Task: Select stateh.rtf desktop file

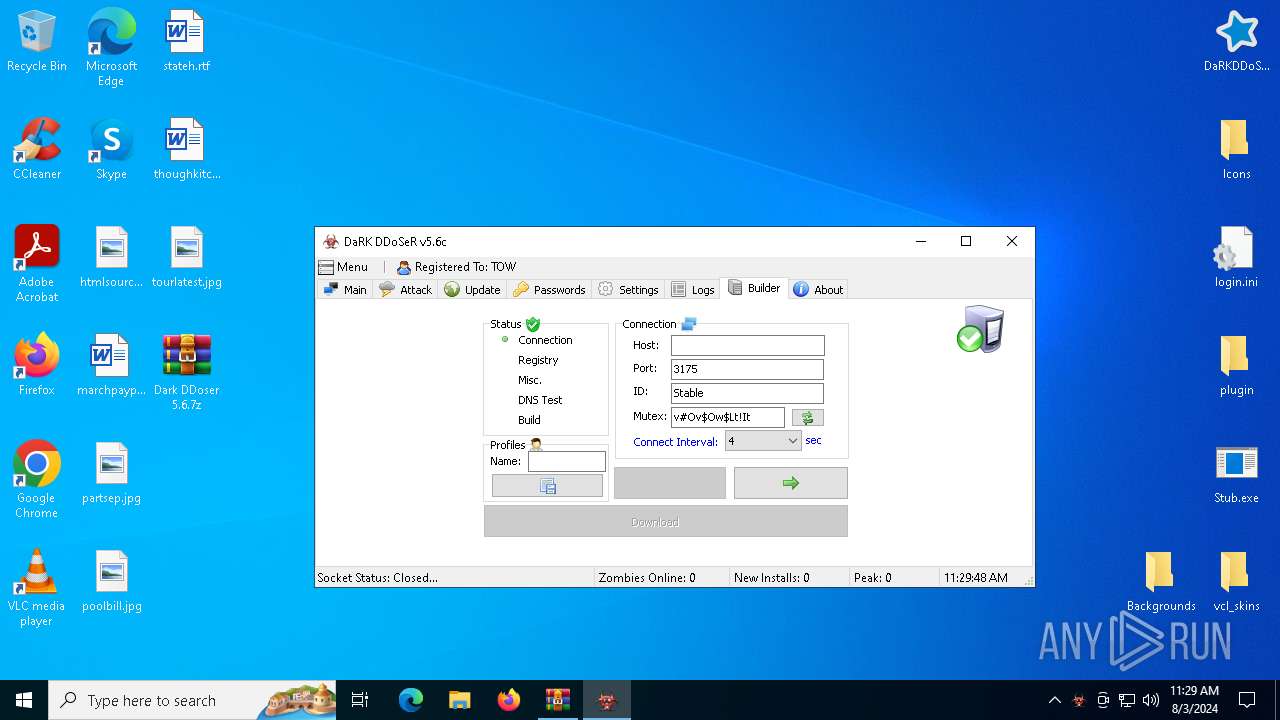Action: click(x=186, y=42)
